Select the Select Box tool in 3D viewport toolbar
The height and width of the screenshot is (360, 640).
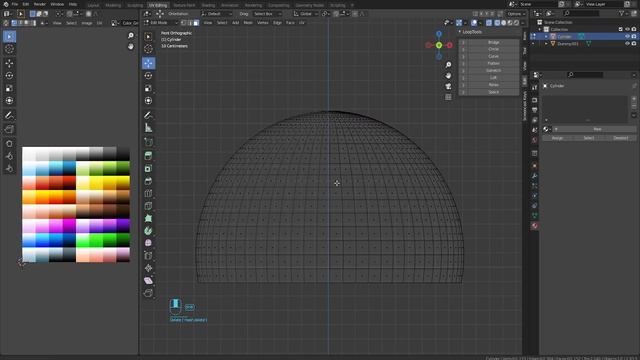[x=148, y=37]
